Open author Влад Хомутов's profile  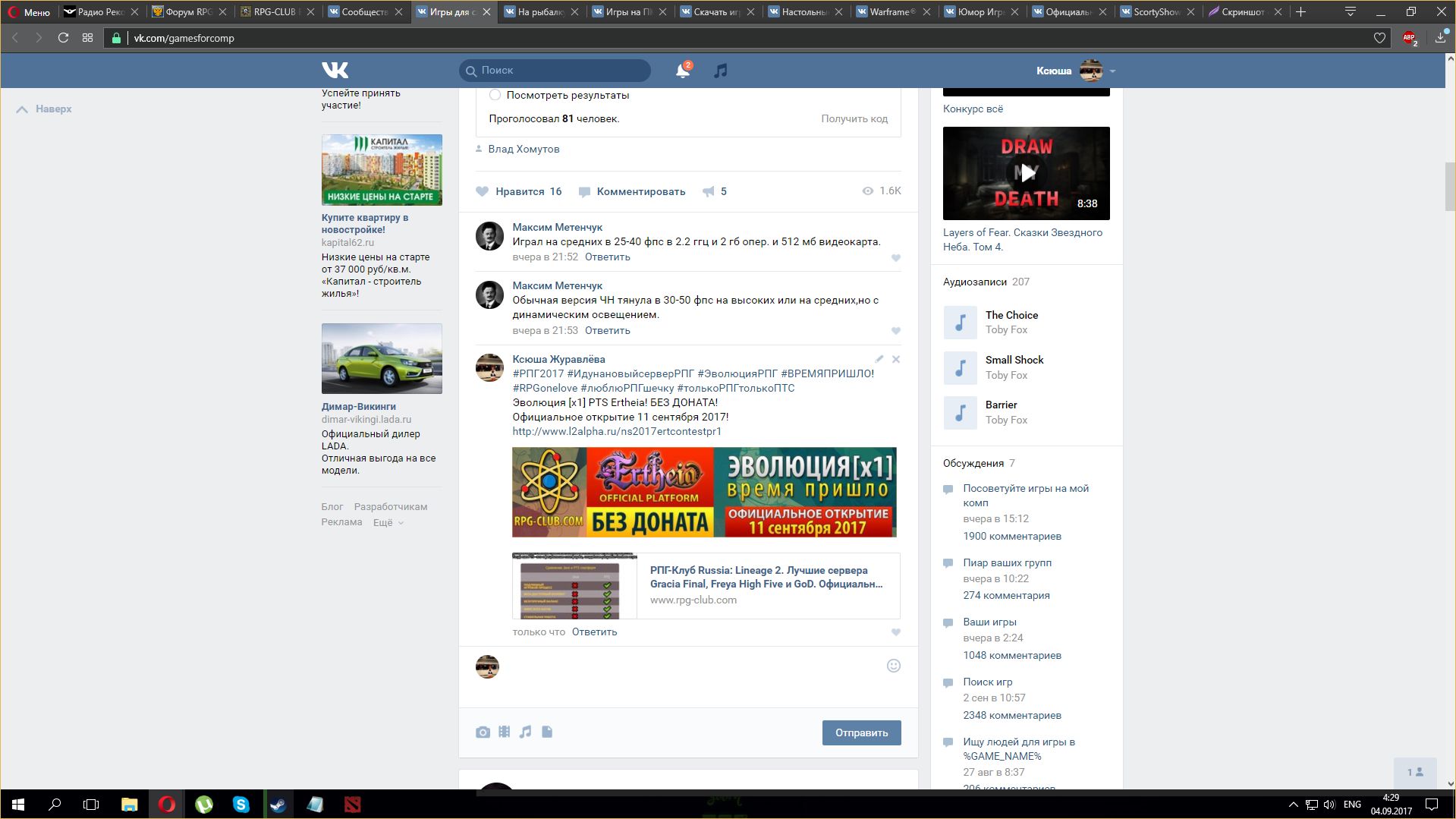click(x=524, y=149)
